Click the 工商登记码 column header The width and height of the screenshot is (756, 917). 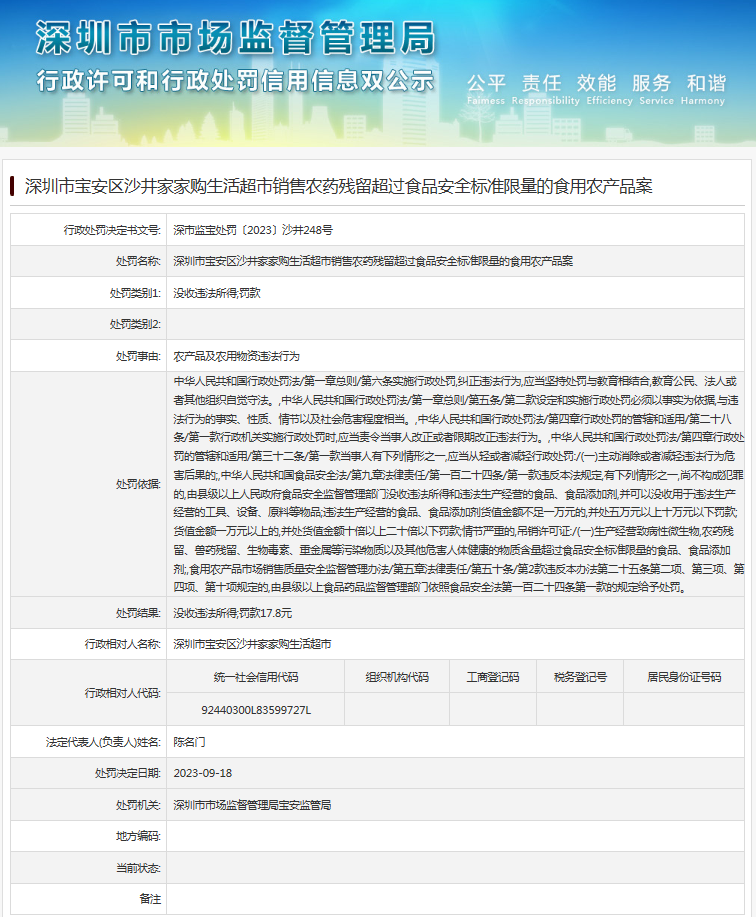coord(493,677)
